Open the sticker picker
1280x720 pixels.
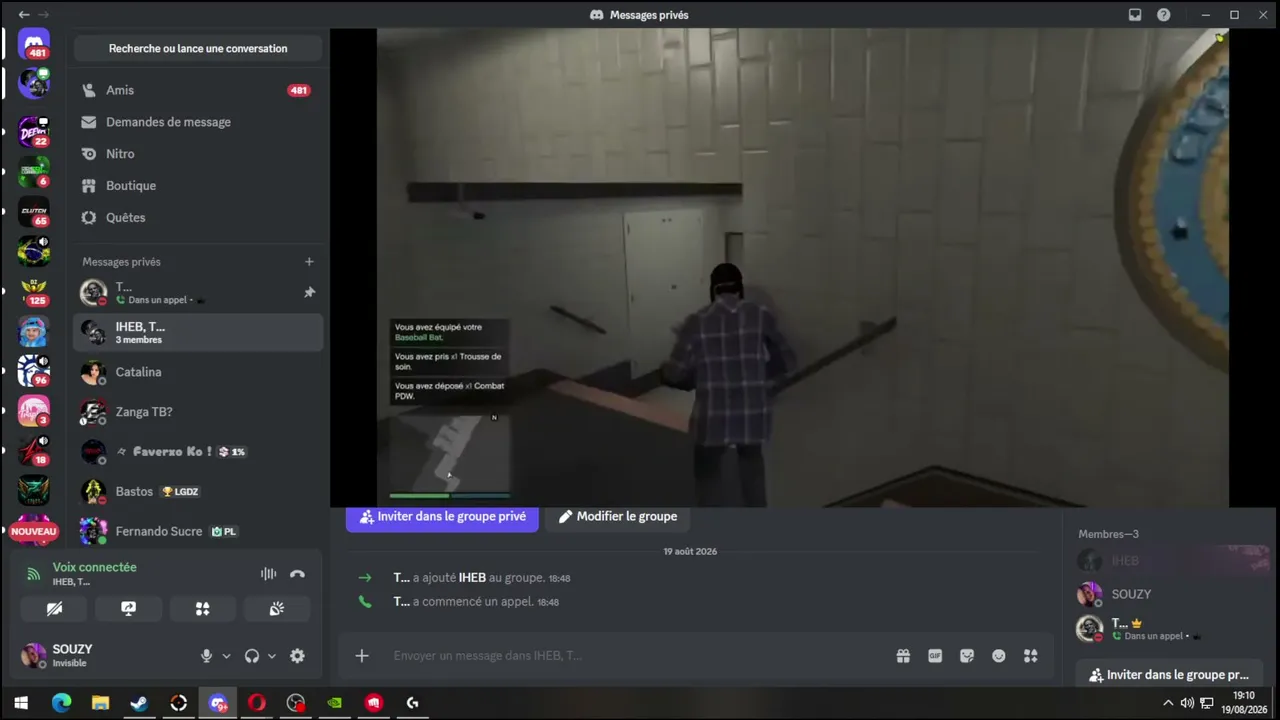pyautogui.click(x=967, y=656)
